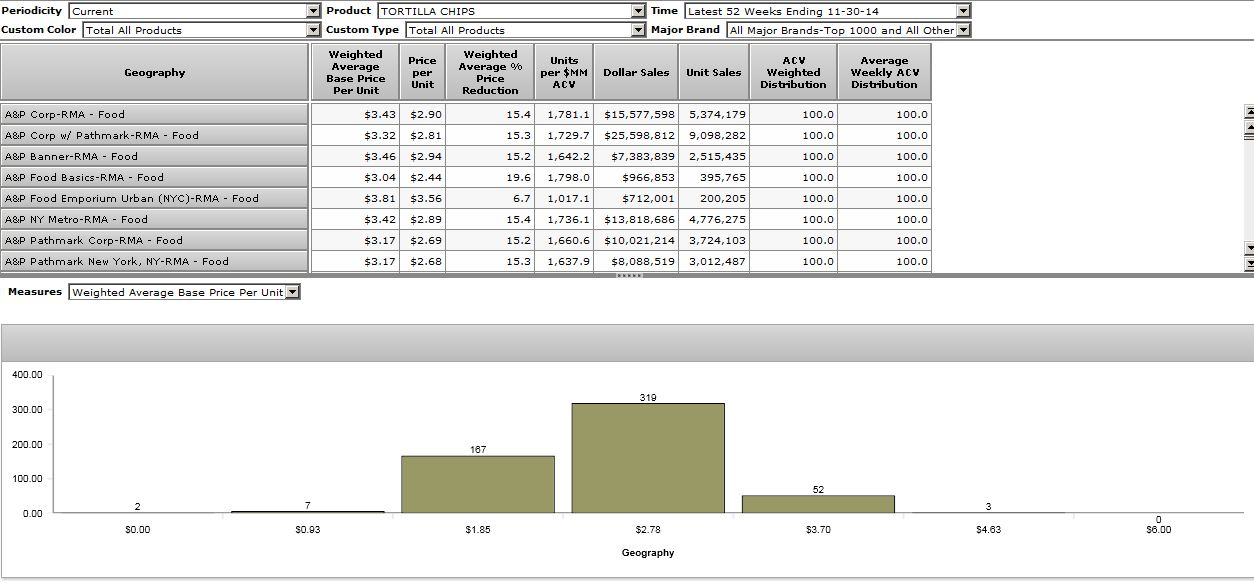Viewport: 1254px width, 583px height.
Task: Open the Measures dropdown above the chart
Action: pyautogui.click(x=292, y=292)
